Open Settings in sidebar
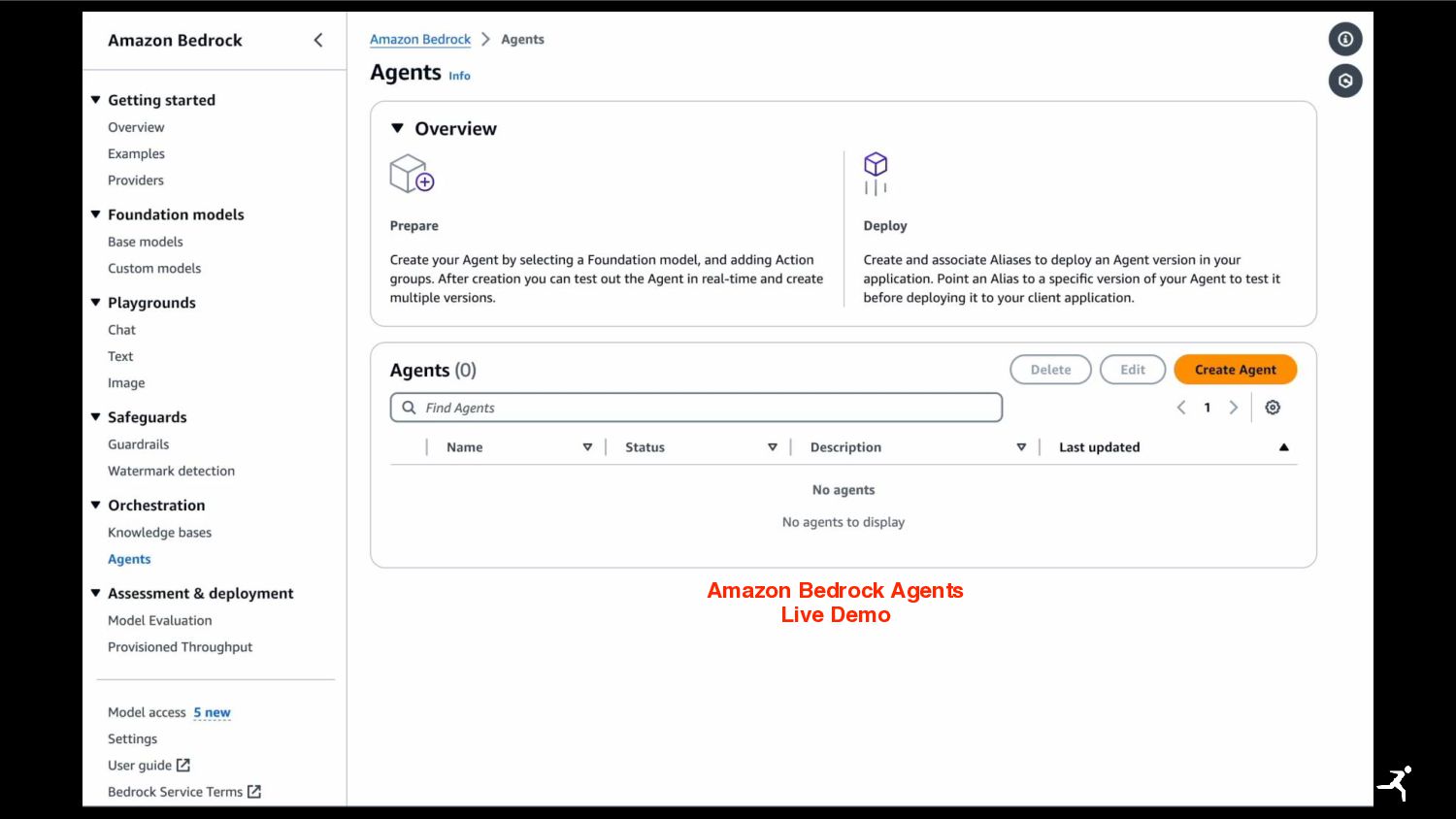 tap(133, 738)
